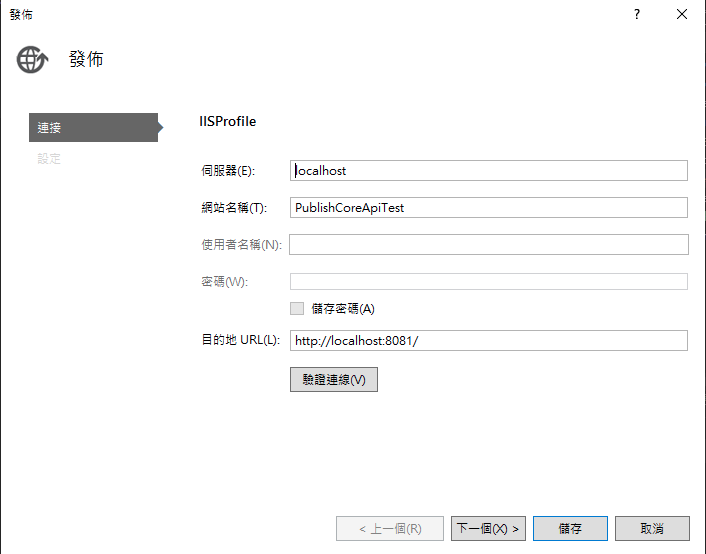The width and height of the screenshot is (706, 554).
Task: Select the 設定 tab in sidebar
Action: pos(49,159)
